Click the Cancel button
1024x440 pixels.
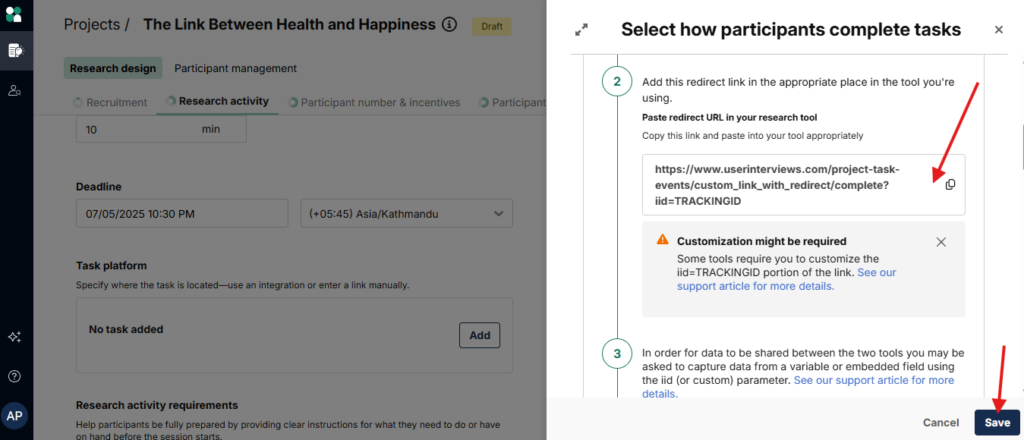click(941, 422)
